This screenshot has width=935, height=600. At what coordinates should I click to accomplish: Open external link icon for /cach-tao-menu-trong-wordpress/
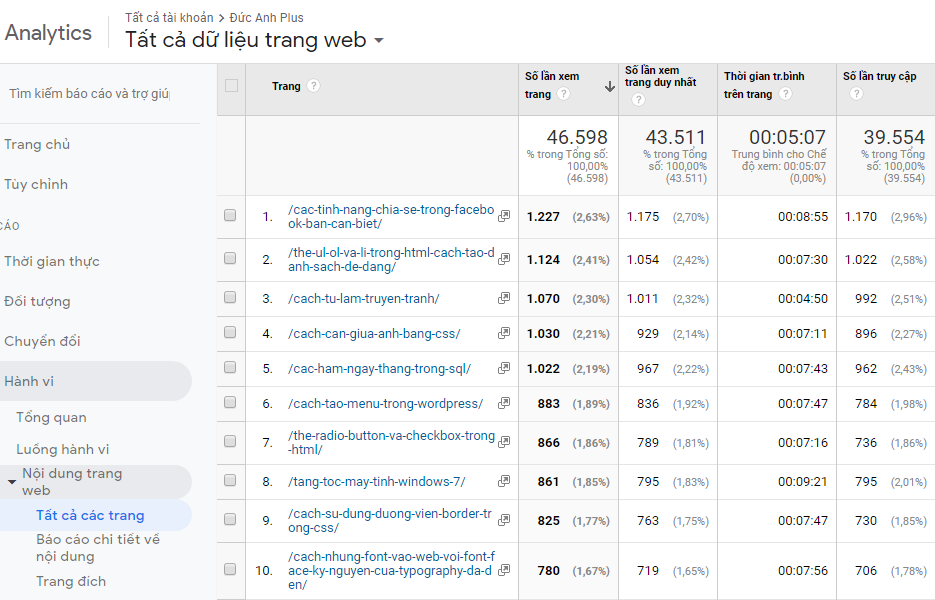click(504, 404)
